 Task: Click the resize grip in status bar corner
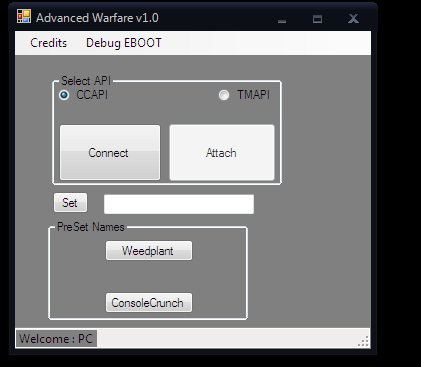pyautogui.click(x=364, y=341)
